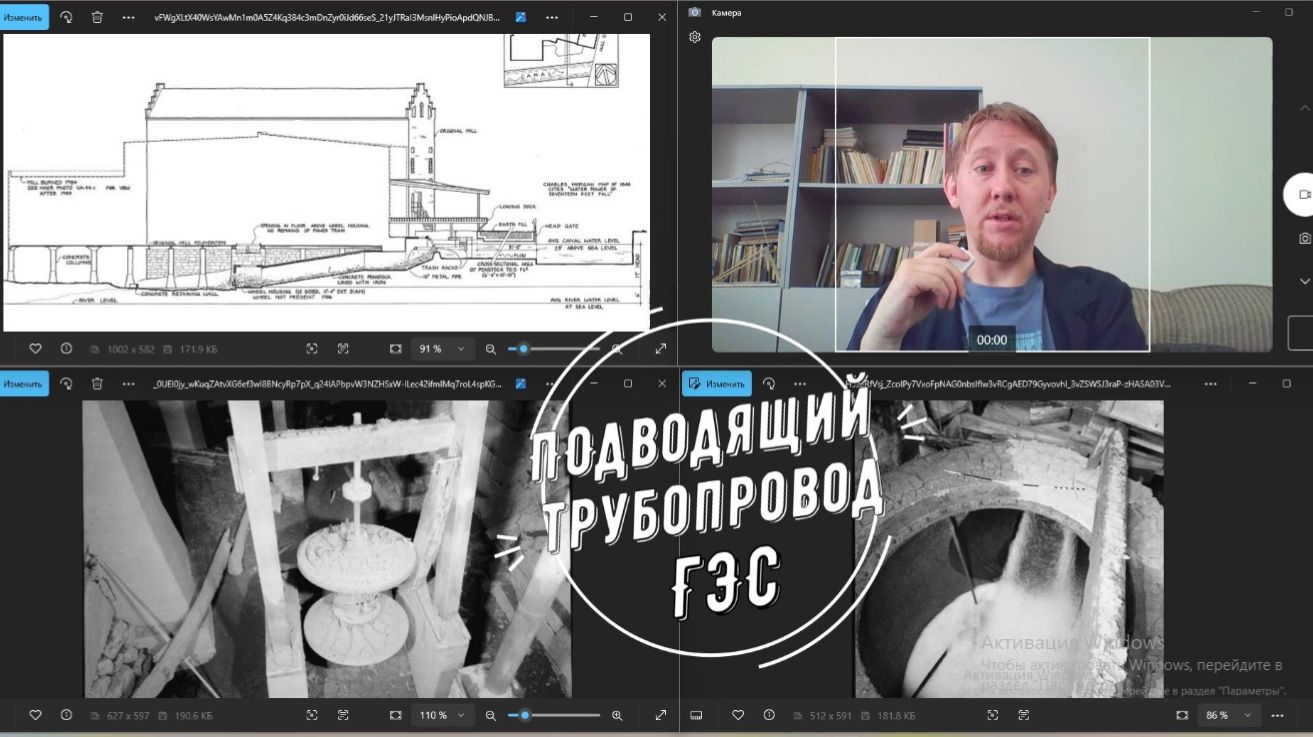Start video recording in Camera app
The width and height of the screenshot is (1313, 737).
[1303, 194]
